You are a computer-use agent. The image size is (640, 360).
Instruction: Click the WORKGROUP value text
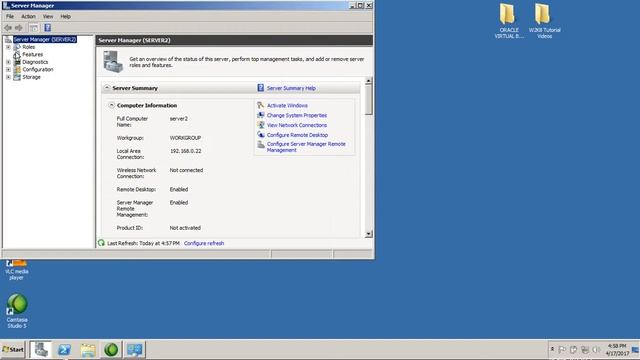185,138
